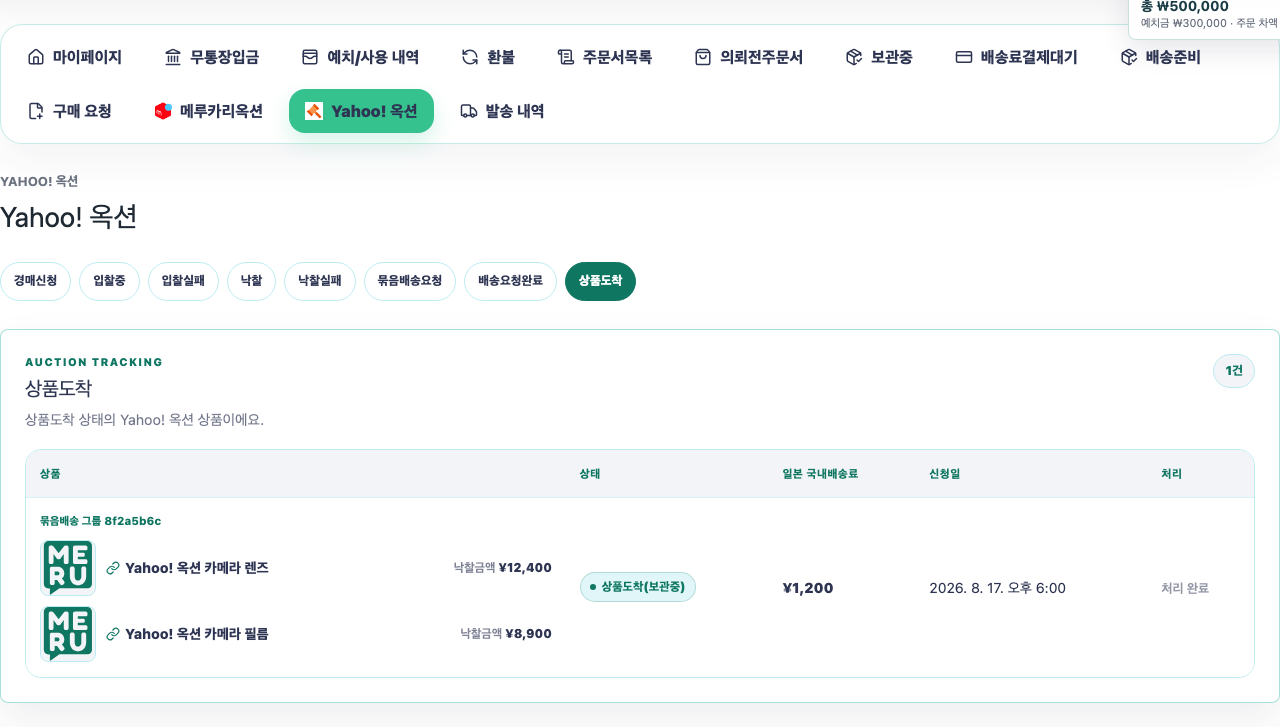Click the home icon beside 마이페이지
This screenshot has width=1280, height=727.
(x=36, y=57)
